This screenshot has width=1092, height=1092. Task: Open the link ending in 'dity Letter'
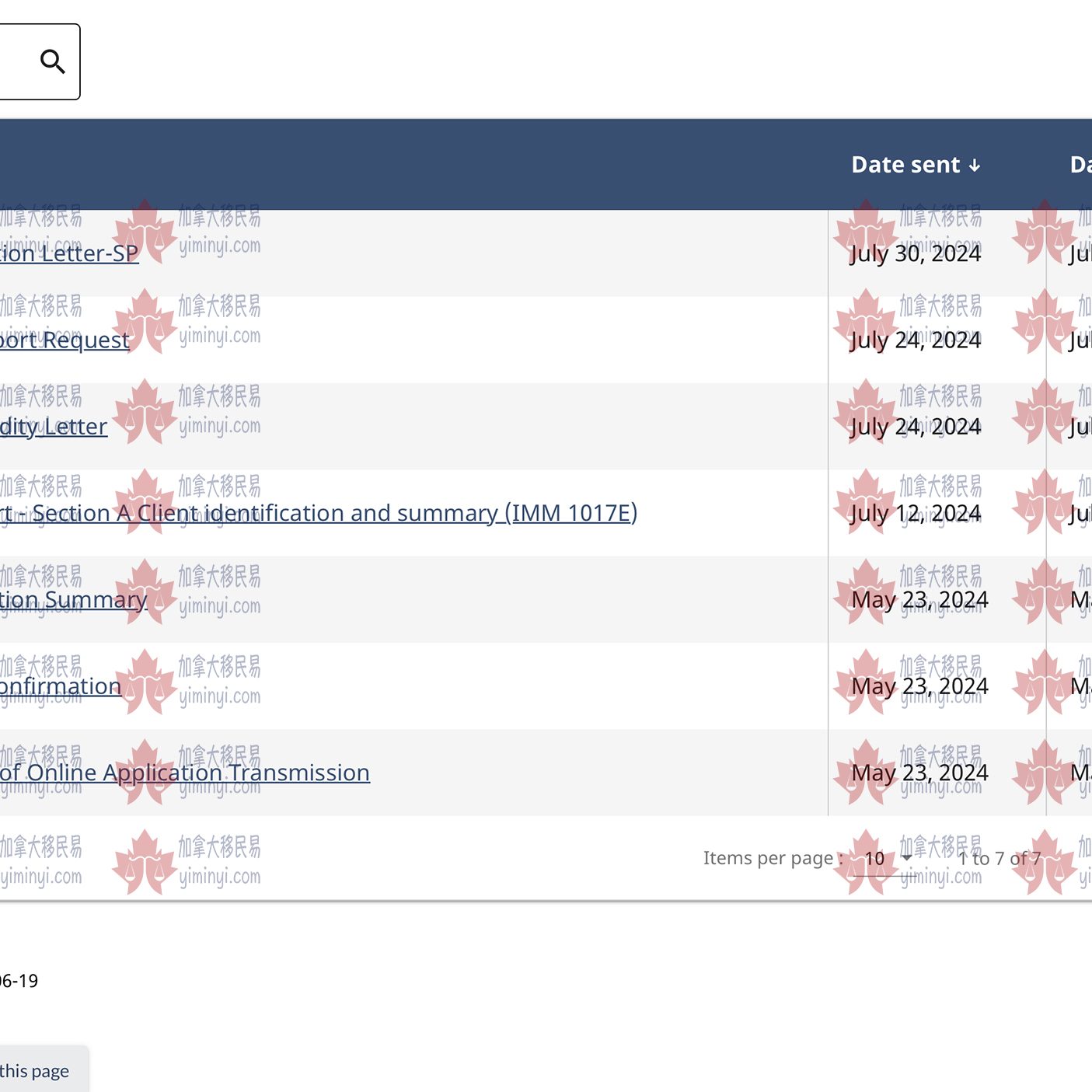pyautogui.click(x=54, y=427)
